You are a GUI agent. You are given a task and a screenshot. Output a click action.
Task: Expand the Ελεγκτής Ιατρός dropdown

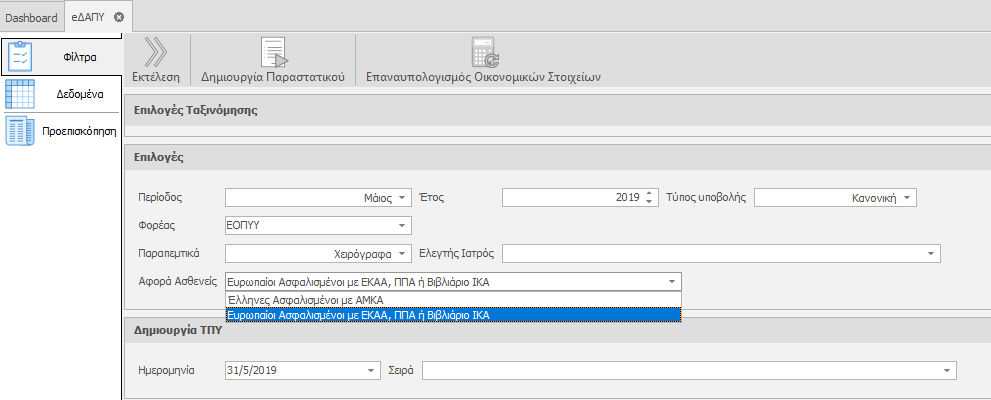(932, 254)
